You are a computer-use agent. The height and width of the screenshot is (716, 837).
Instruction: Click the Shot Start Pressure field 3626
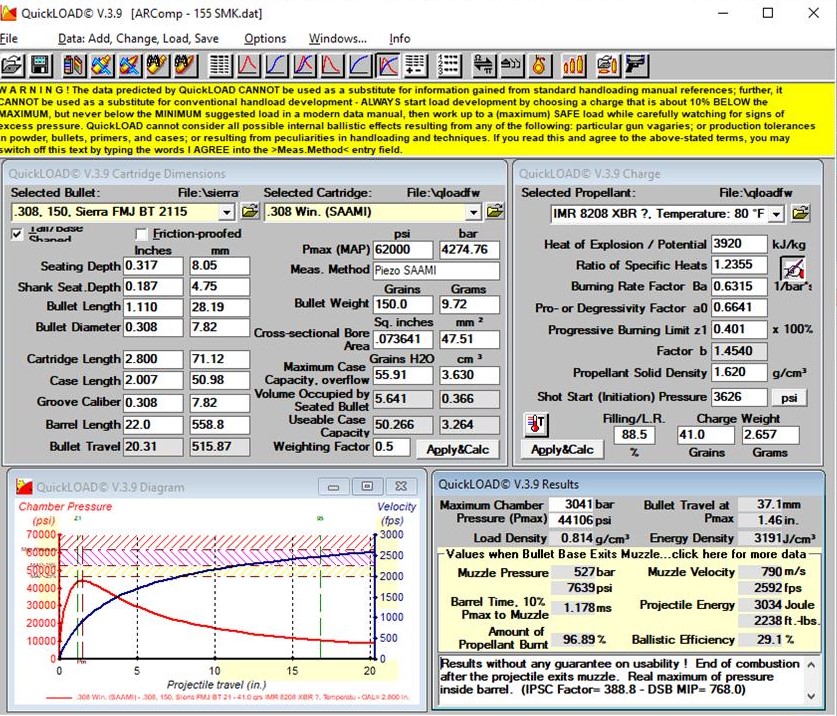point(739,397)
